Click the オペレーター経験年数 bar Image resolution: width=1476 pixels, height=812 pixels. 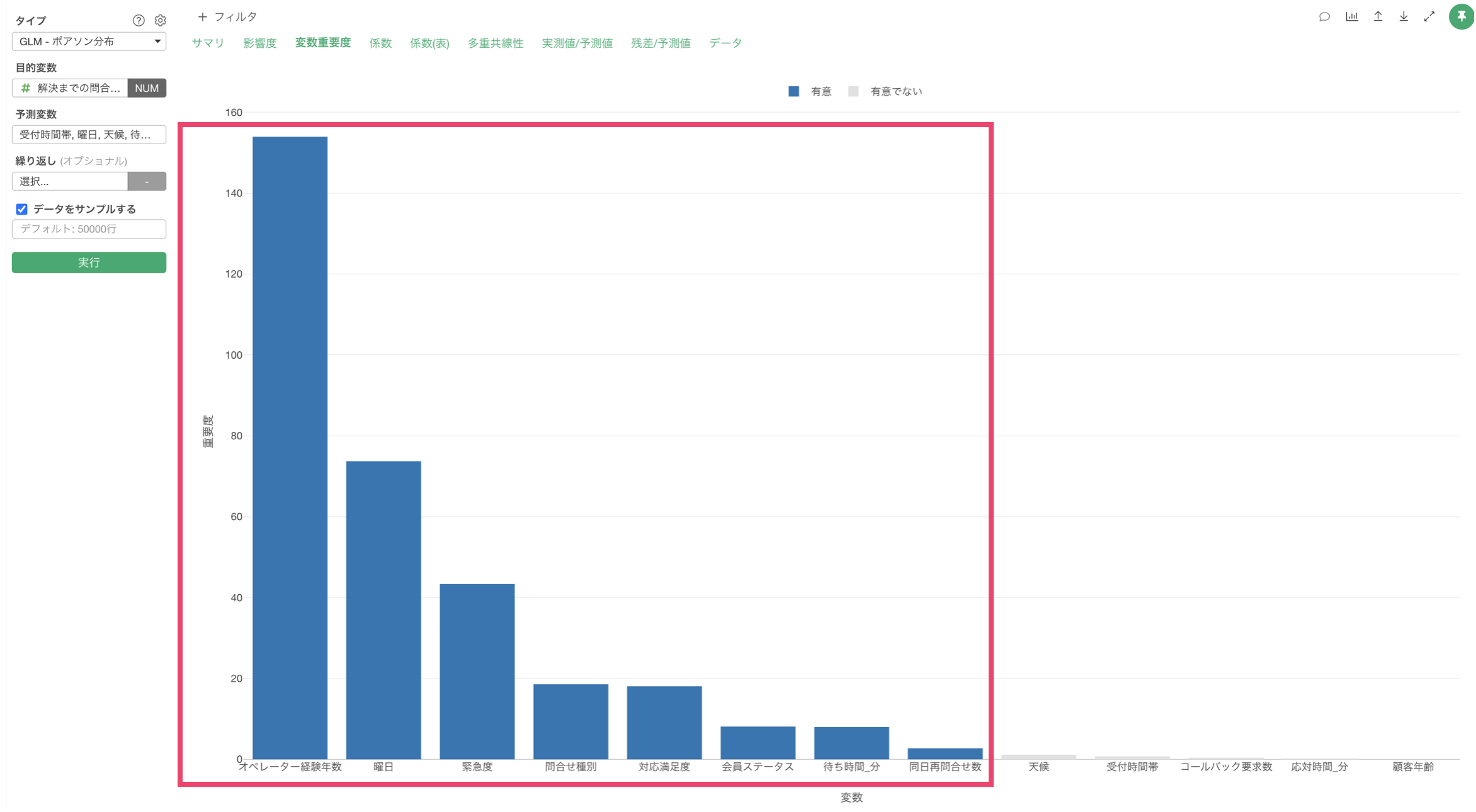[290, 448]
